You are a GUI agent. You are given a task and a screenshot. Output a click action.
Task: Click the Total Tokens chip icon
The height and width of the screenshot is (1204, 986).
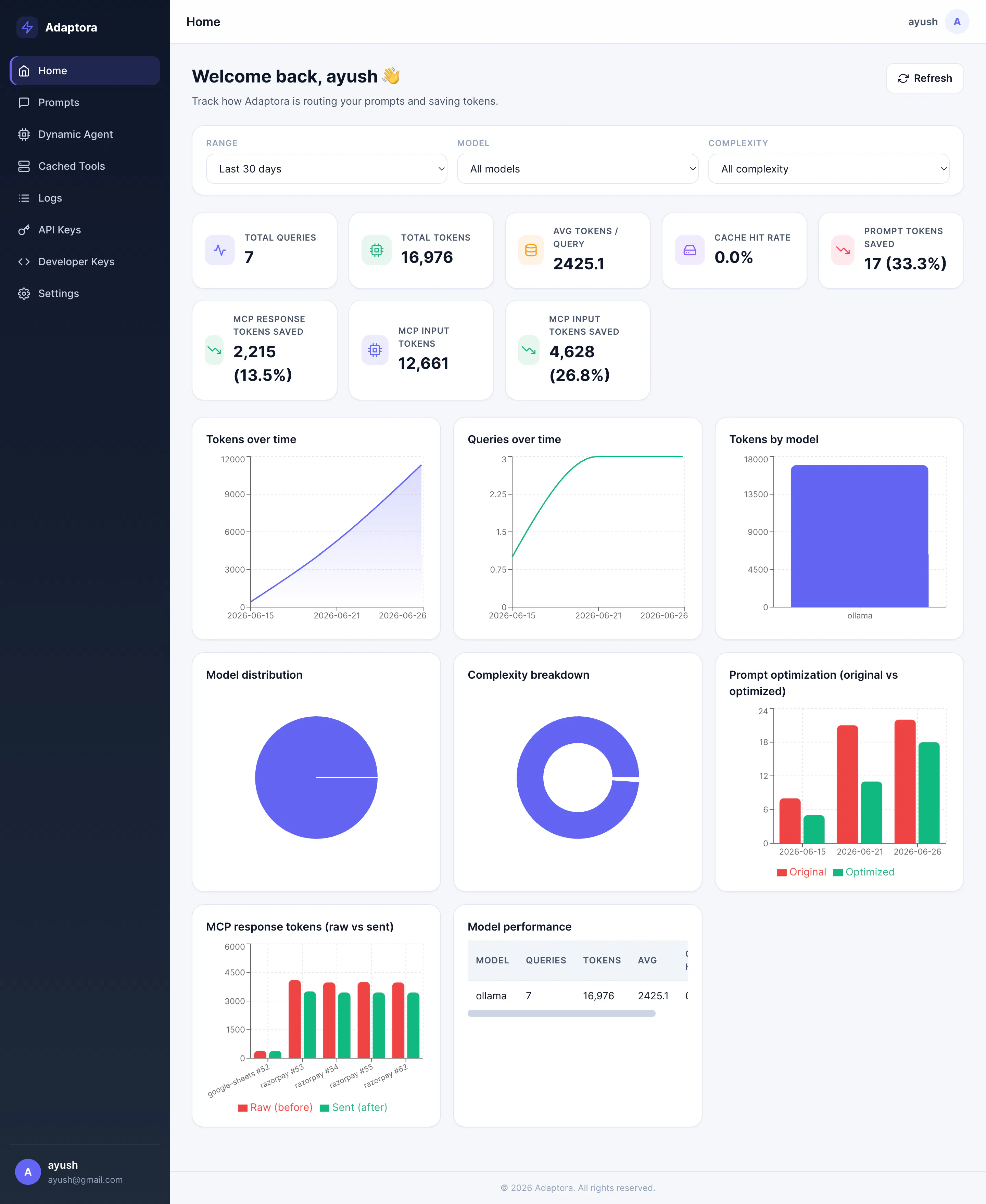click(377, 250)
